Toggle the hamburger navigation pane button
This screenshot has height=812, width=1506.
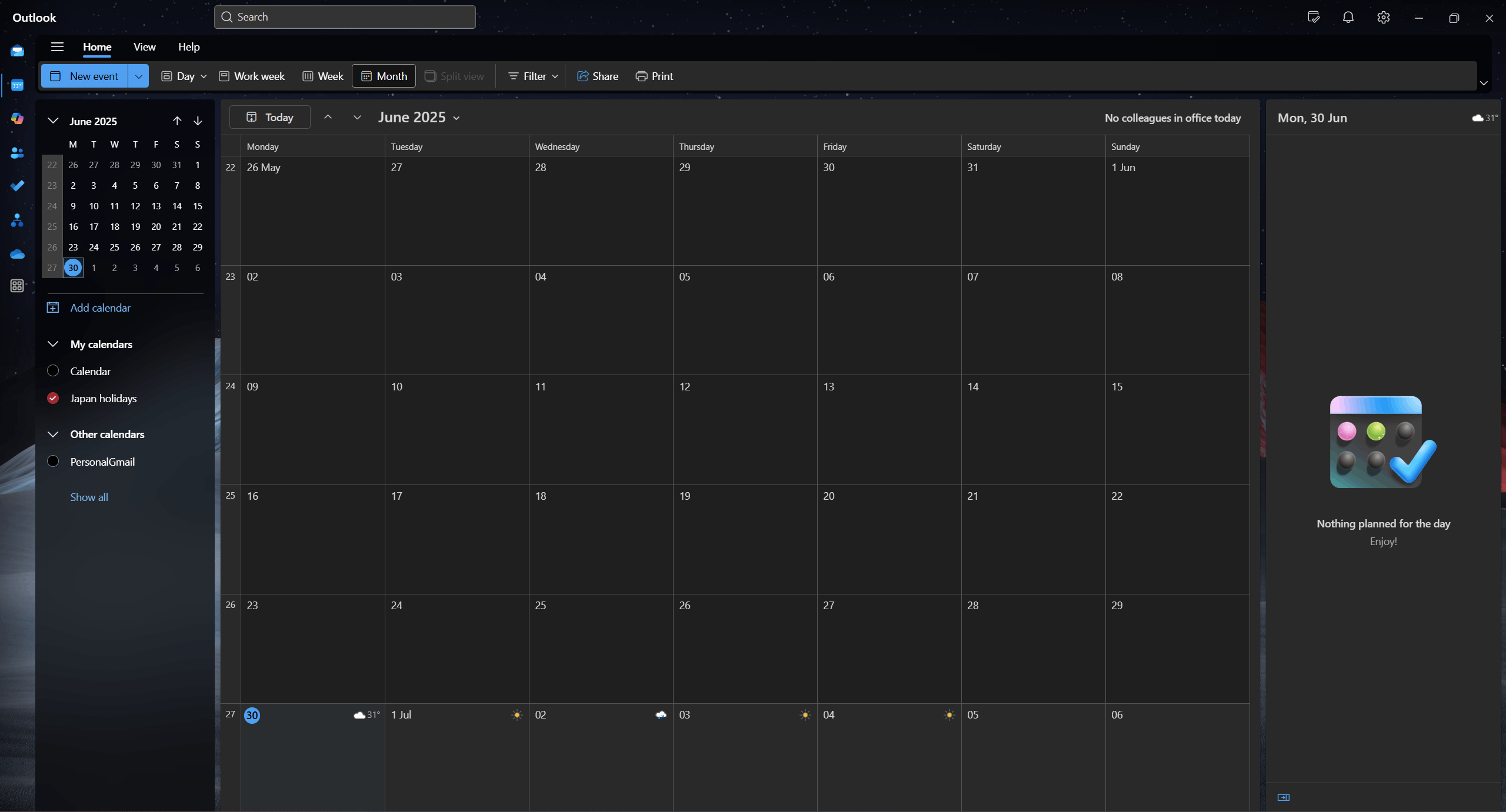(x=57, y=46)
